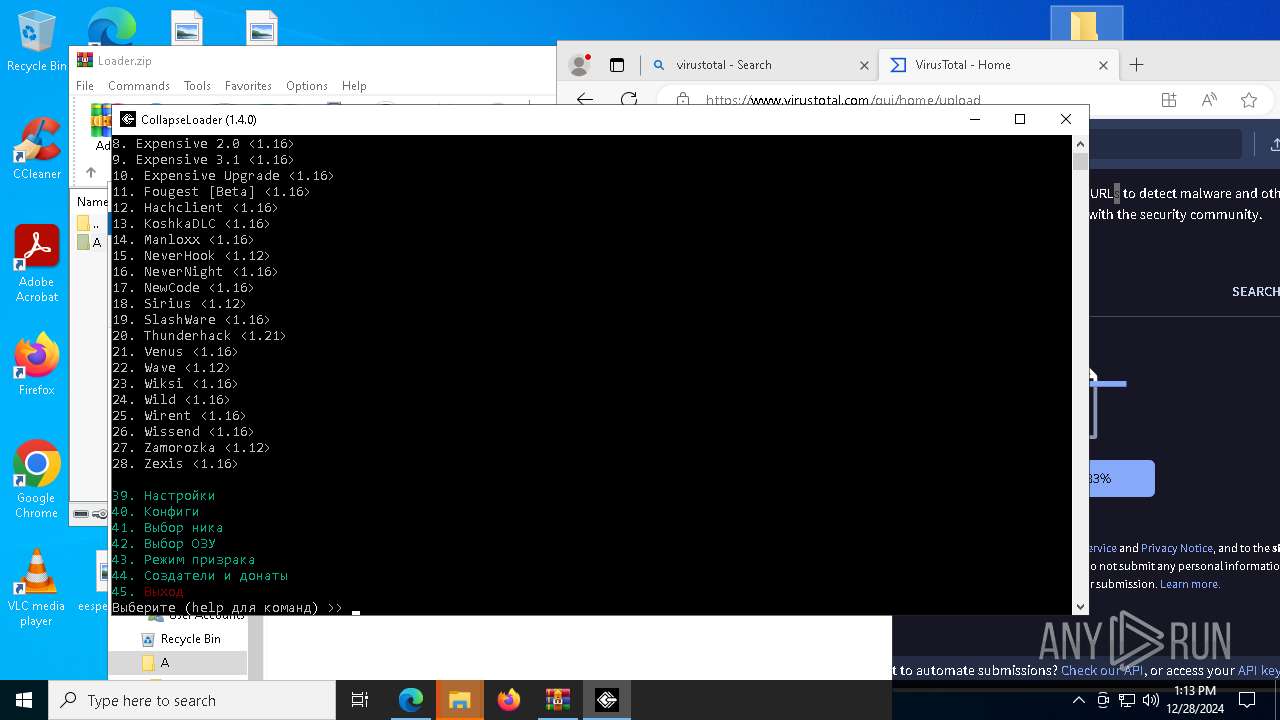This screenshot has height=720, width=1280.
Task: Switch to Edge from taskbar
Action: click(411, 700)
